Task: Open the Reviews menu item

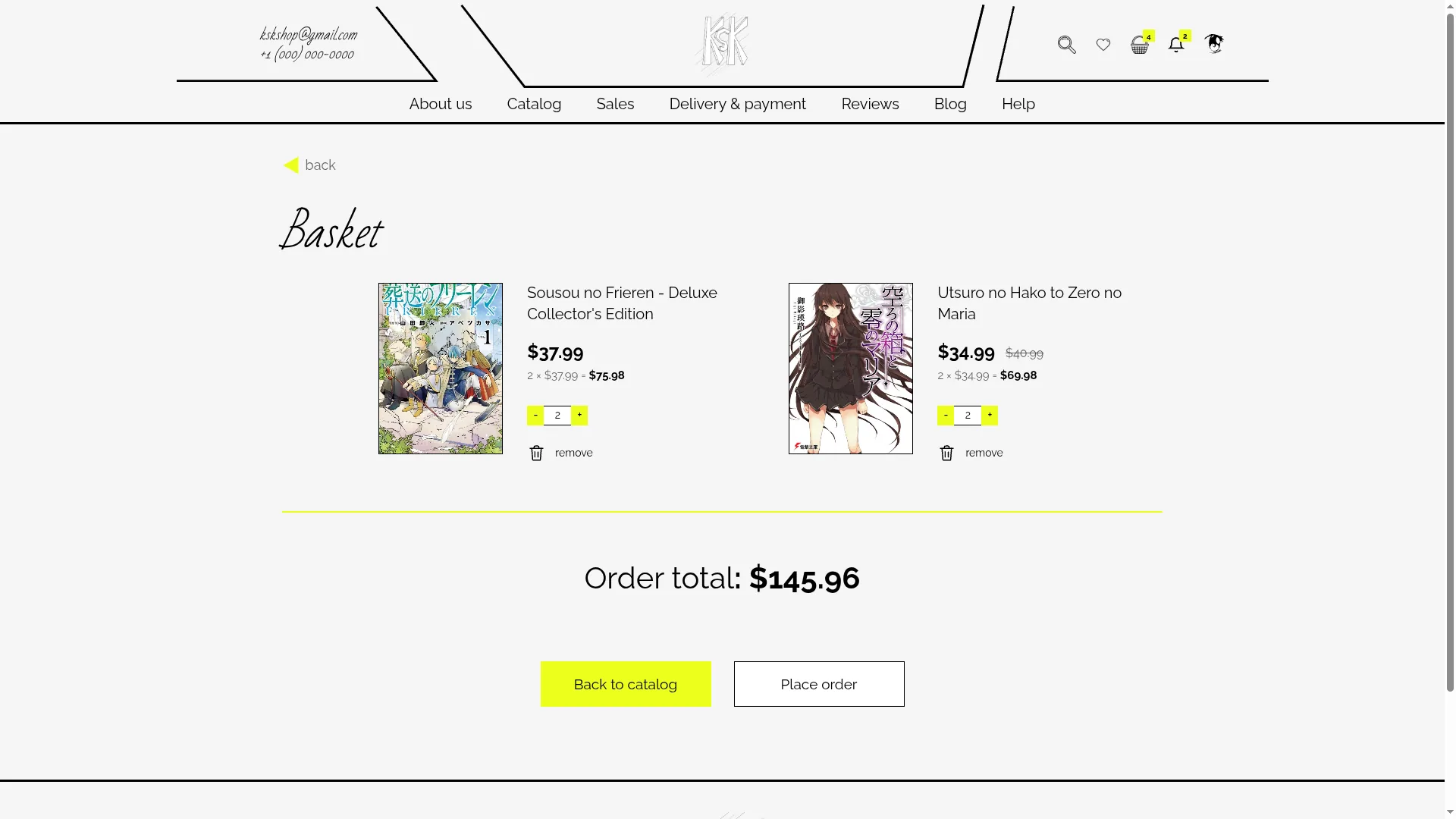Action: 870,104
